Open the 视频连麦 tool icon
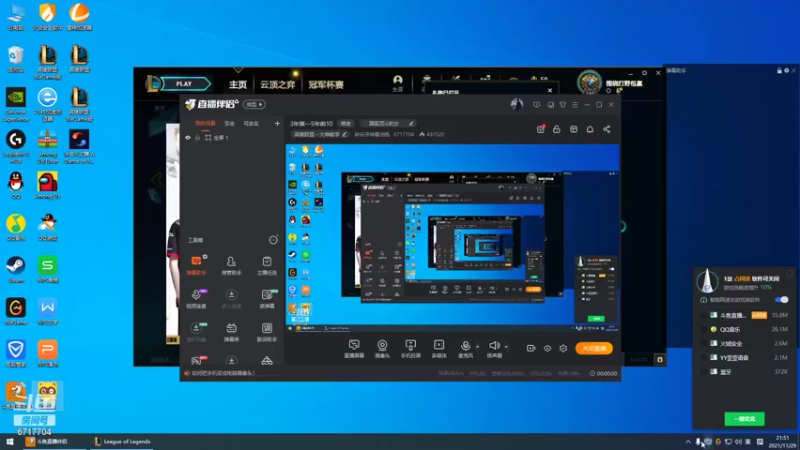The height and width of the screenshot is (450, 800). (196, 298)
